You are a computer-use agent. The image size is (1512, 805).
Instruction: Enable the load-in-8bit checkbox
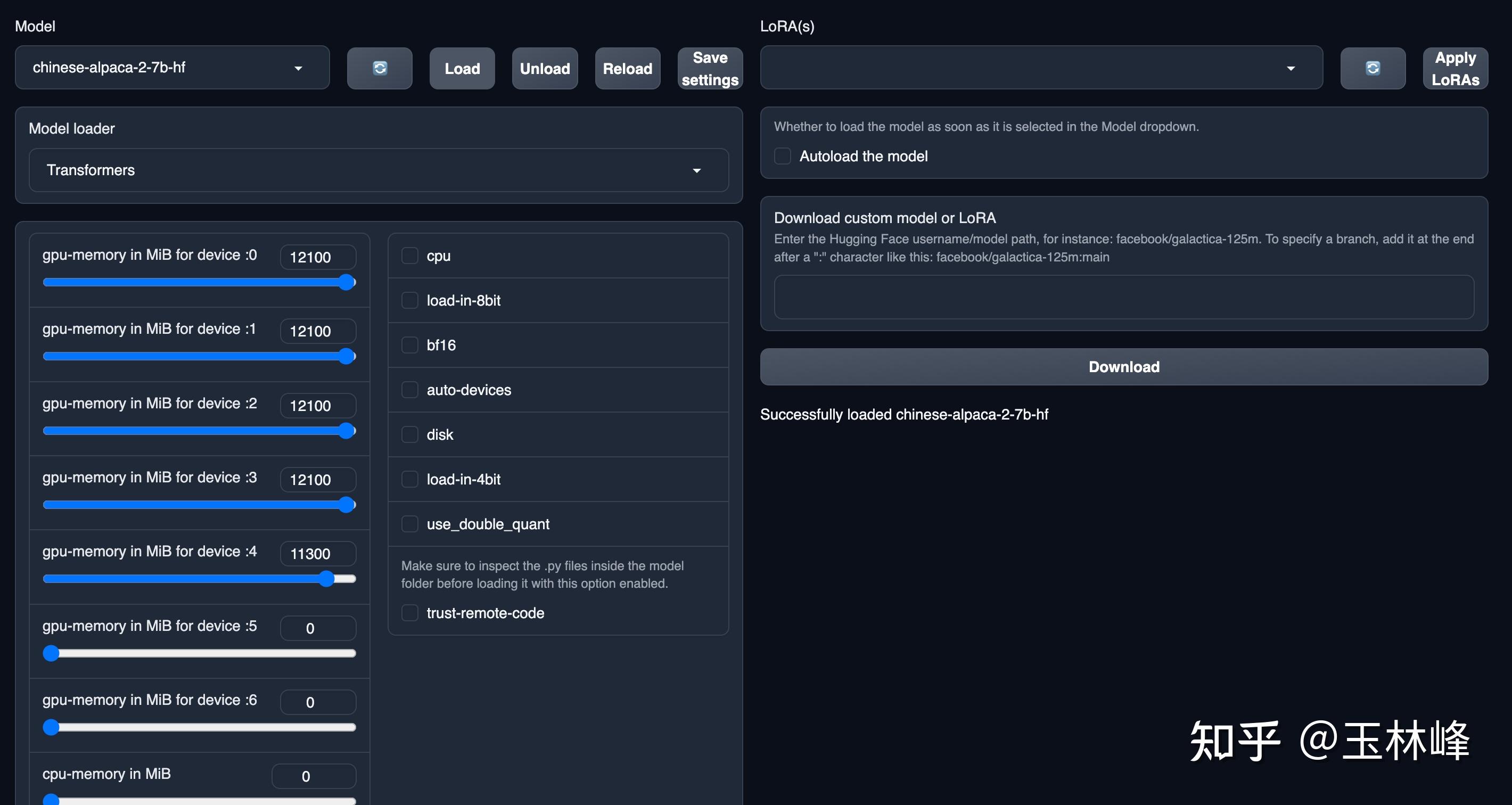[x=410, y=301]
